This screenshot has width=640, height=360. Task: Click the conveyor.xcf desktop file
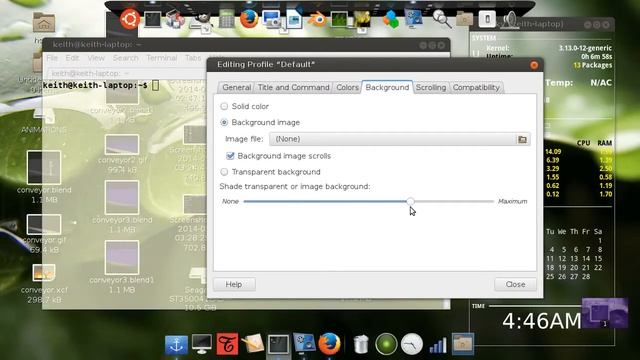44,273
